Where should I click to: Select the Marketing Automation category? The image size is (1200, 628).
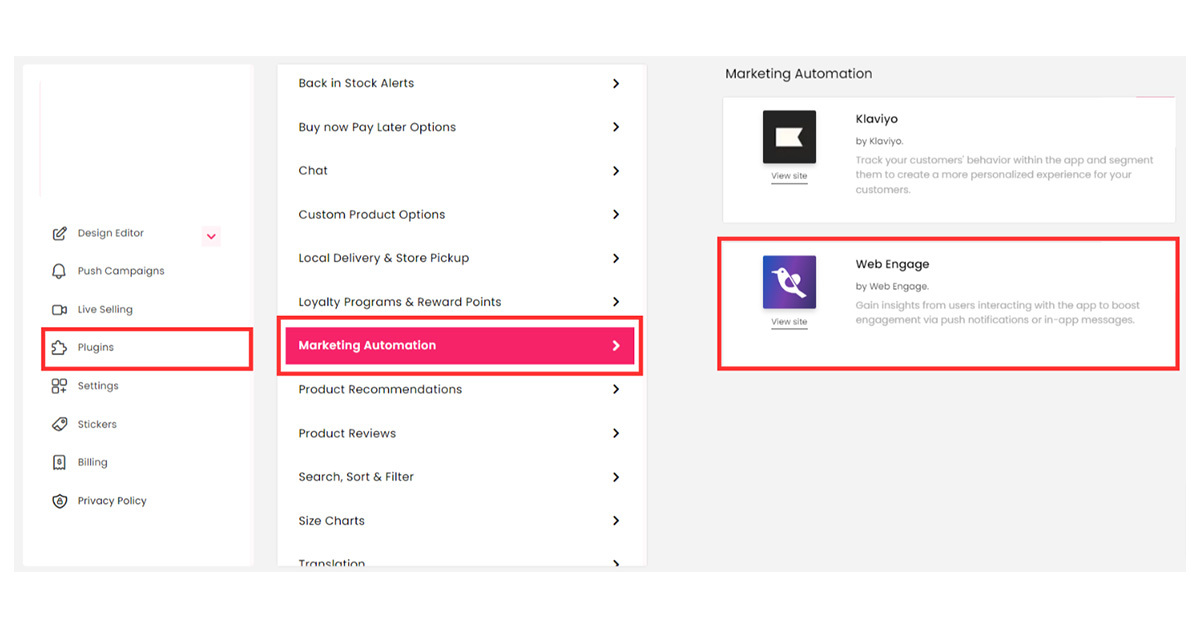click(x=460, y=346)
